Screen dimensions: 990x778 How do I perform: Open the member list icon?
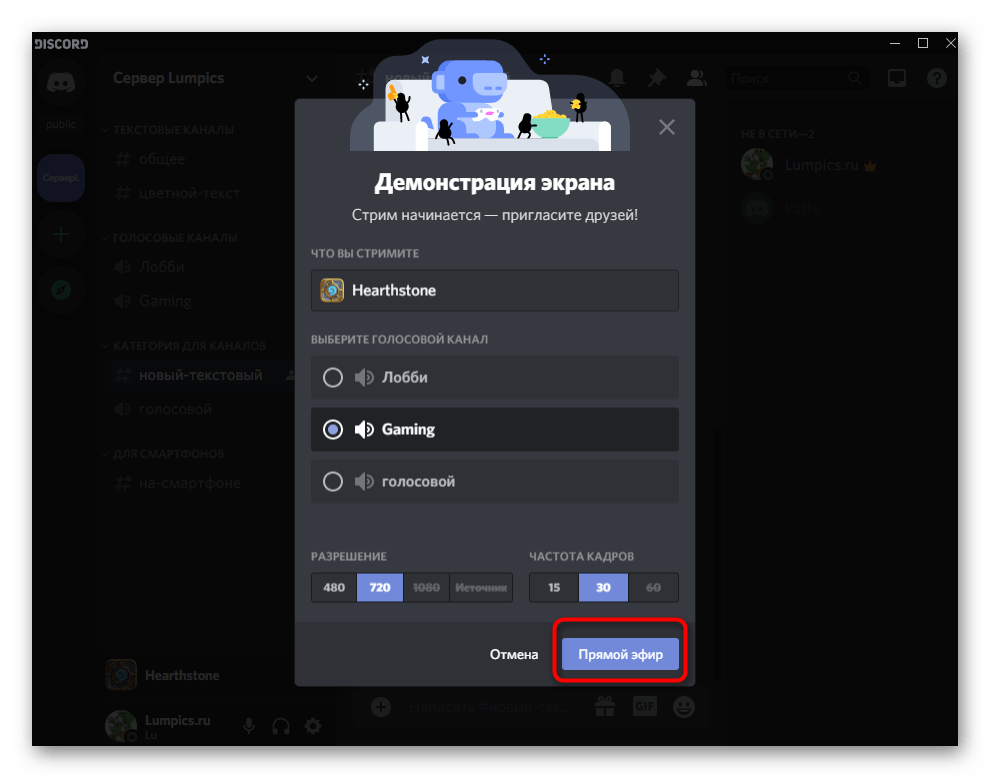tap(696, 77)
